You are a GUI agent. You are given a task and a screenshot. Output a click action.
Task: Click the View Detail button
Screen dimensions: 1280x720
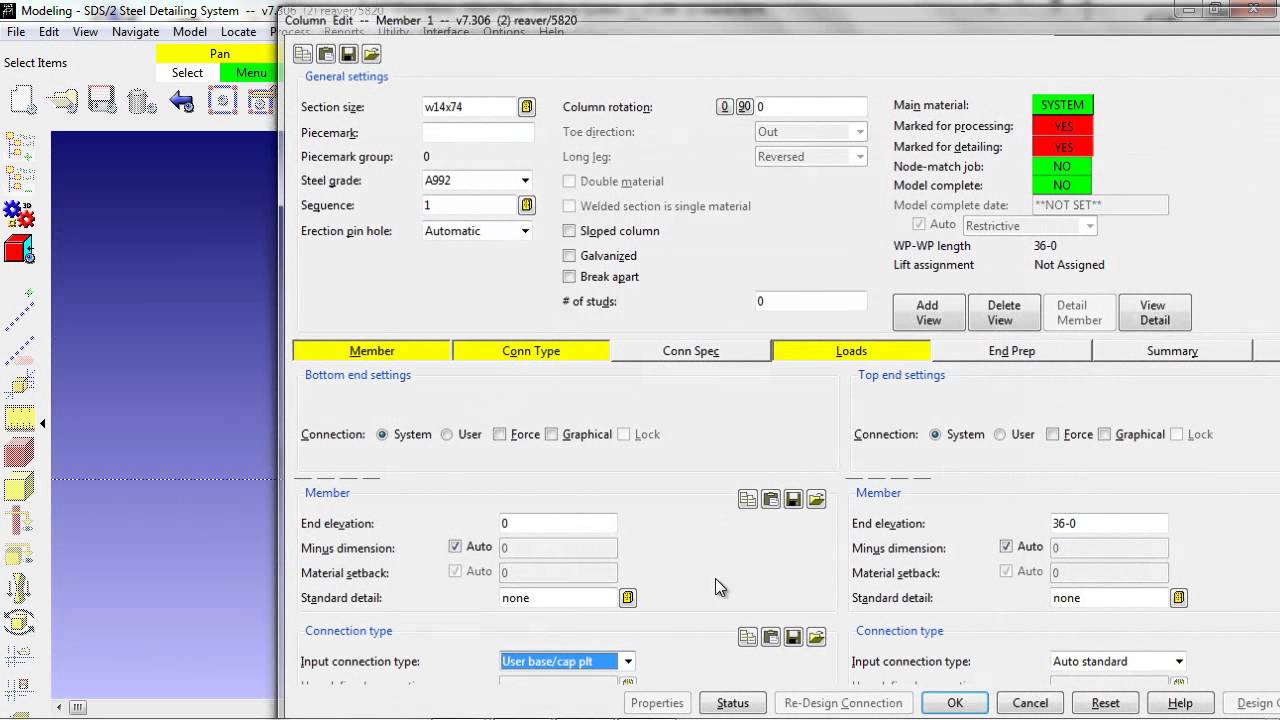1154,313
